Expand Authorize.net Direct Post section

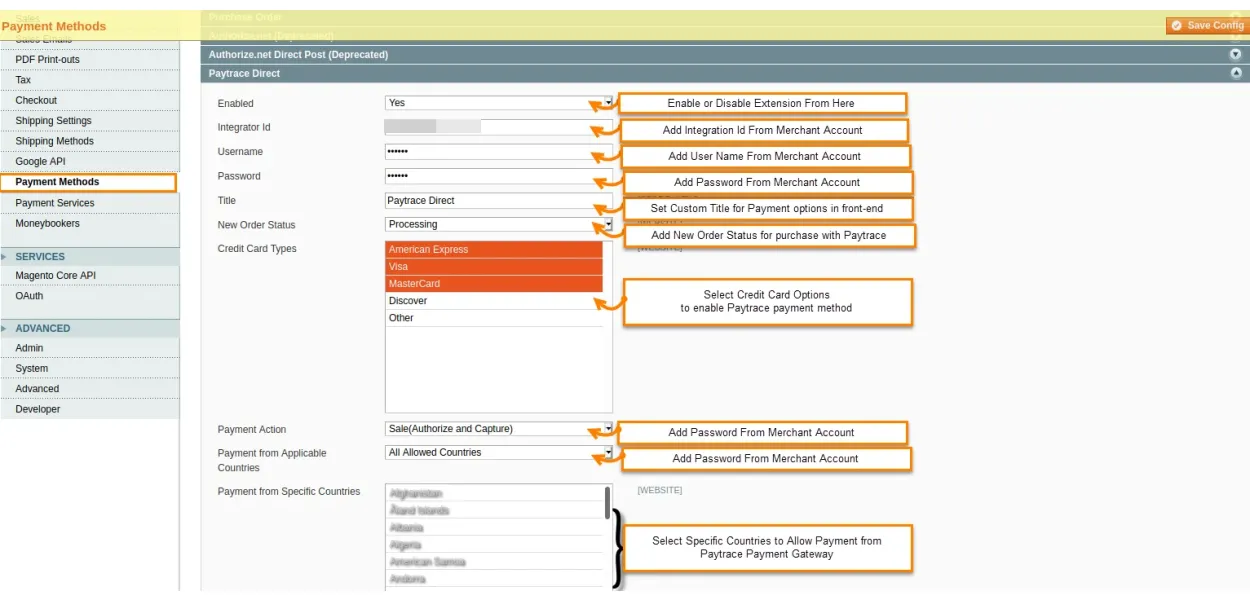coord(1235,55)
